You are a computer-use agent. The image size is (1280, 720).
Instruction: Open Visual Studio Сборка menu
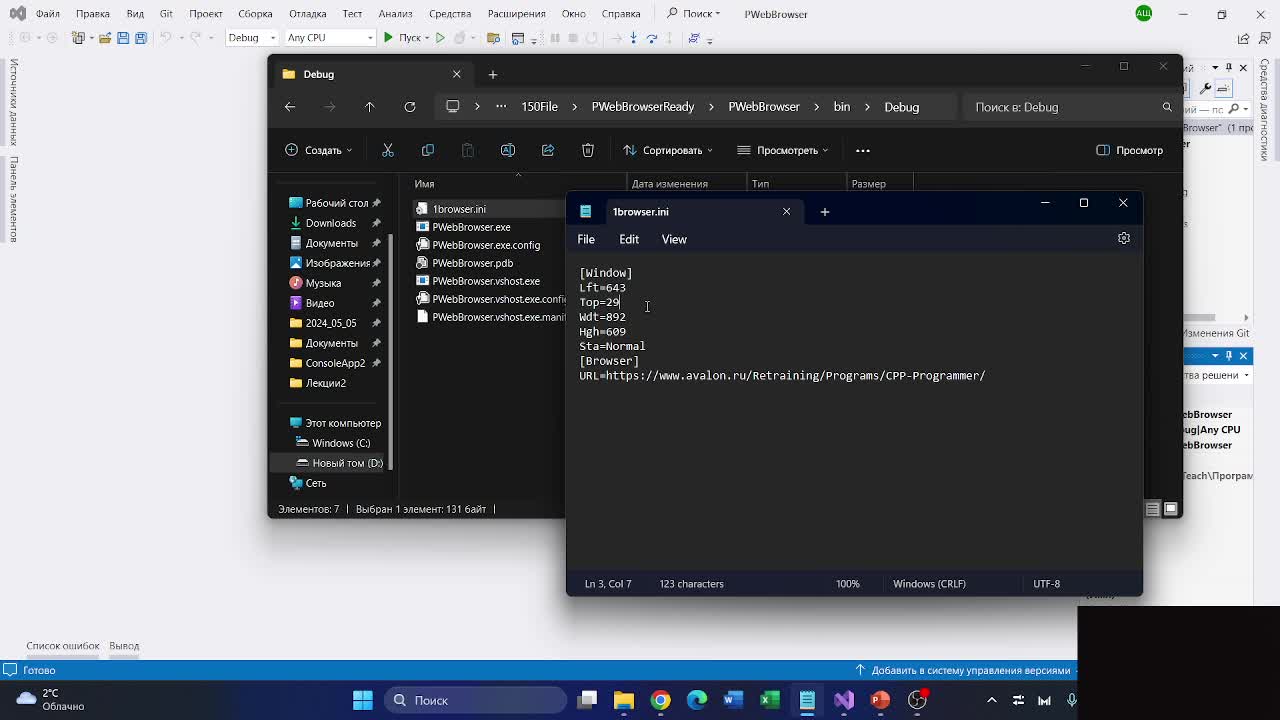(x=255, y=14)
